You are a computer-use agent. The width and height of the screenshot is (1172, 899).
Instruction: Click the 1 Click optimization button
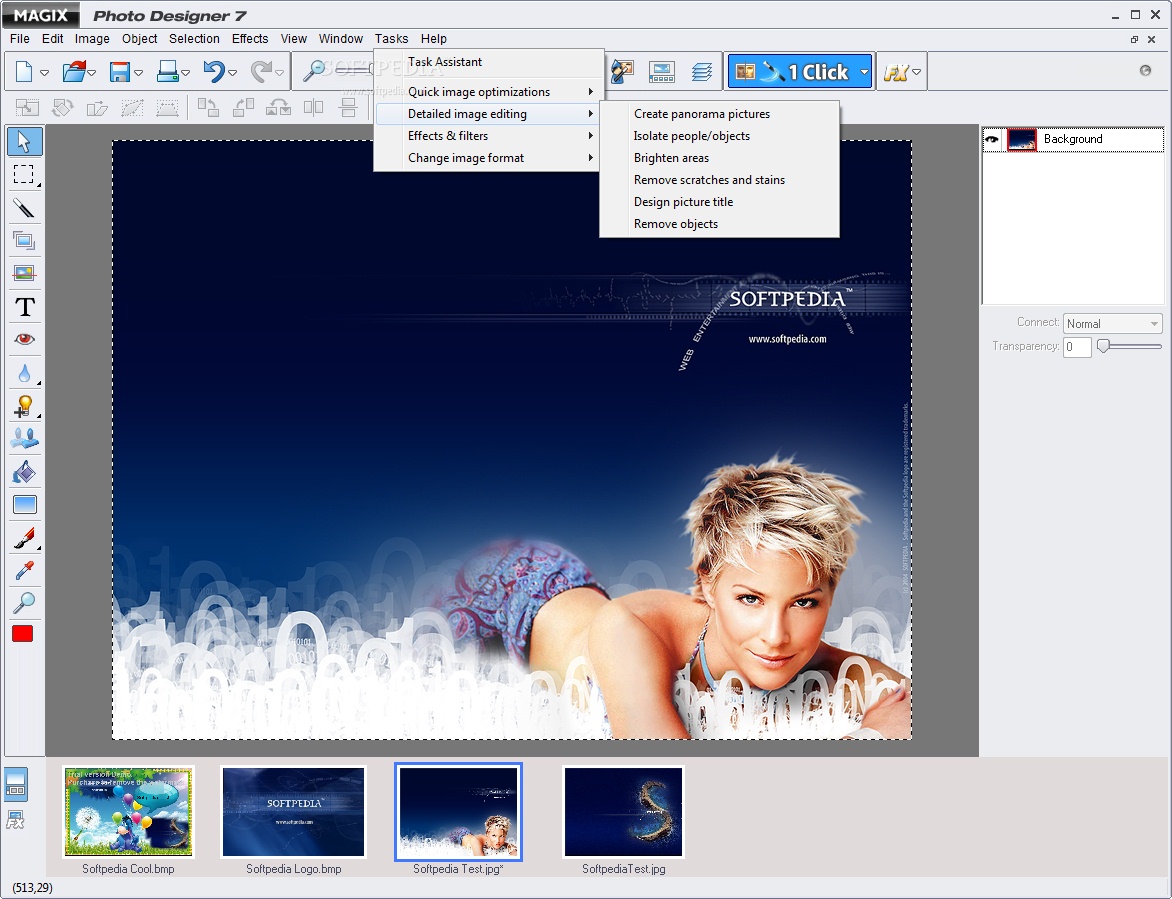(x=792, y=72)
